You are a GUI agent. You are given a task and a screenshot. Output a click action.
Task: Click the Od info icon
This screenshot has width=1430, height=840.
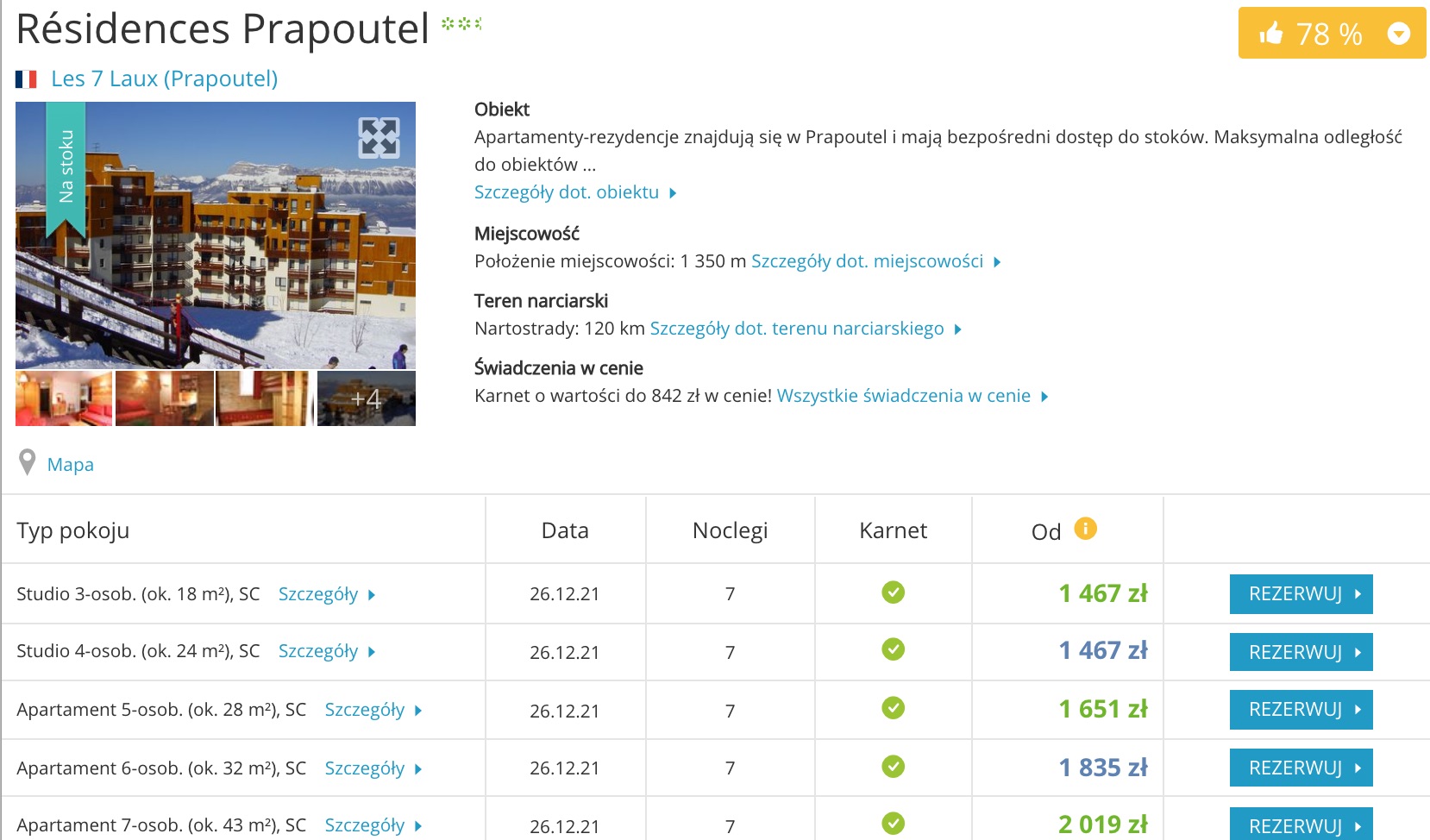[1085, 528]
